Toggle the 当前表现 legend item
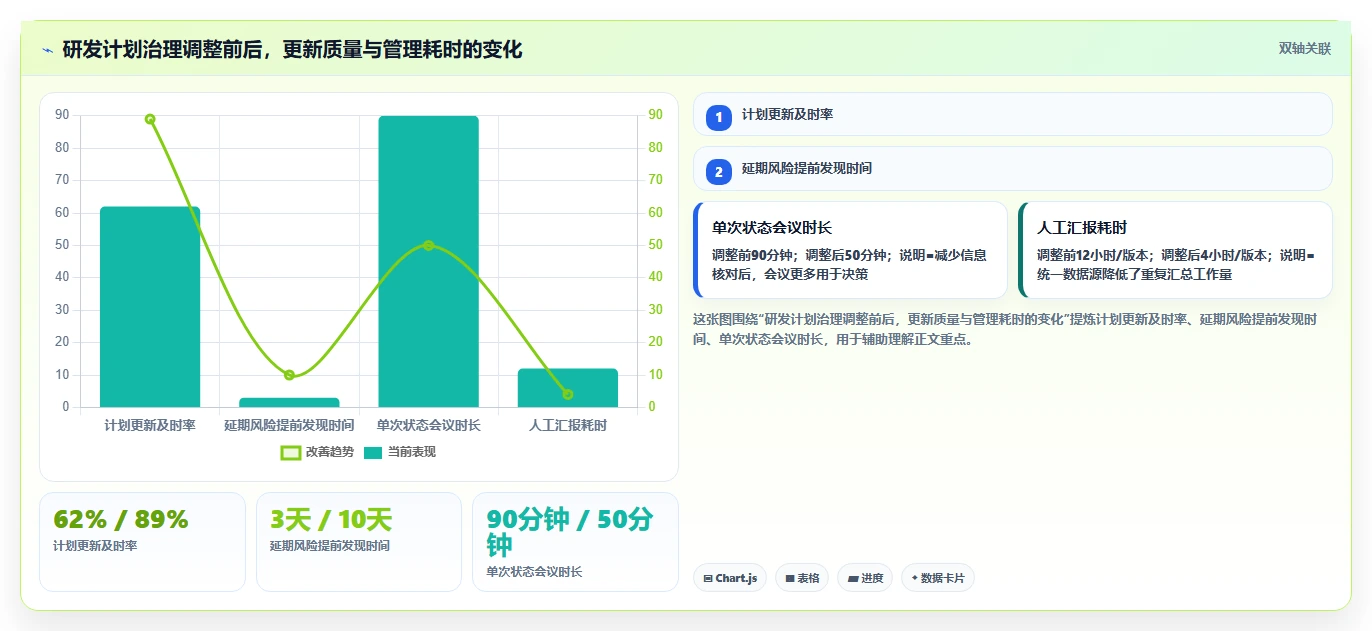Screen dimensions: 1372x631 coord(400,452)
